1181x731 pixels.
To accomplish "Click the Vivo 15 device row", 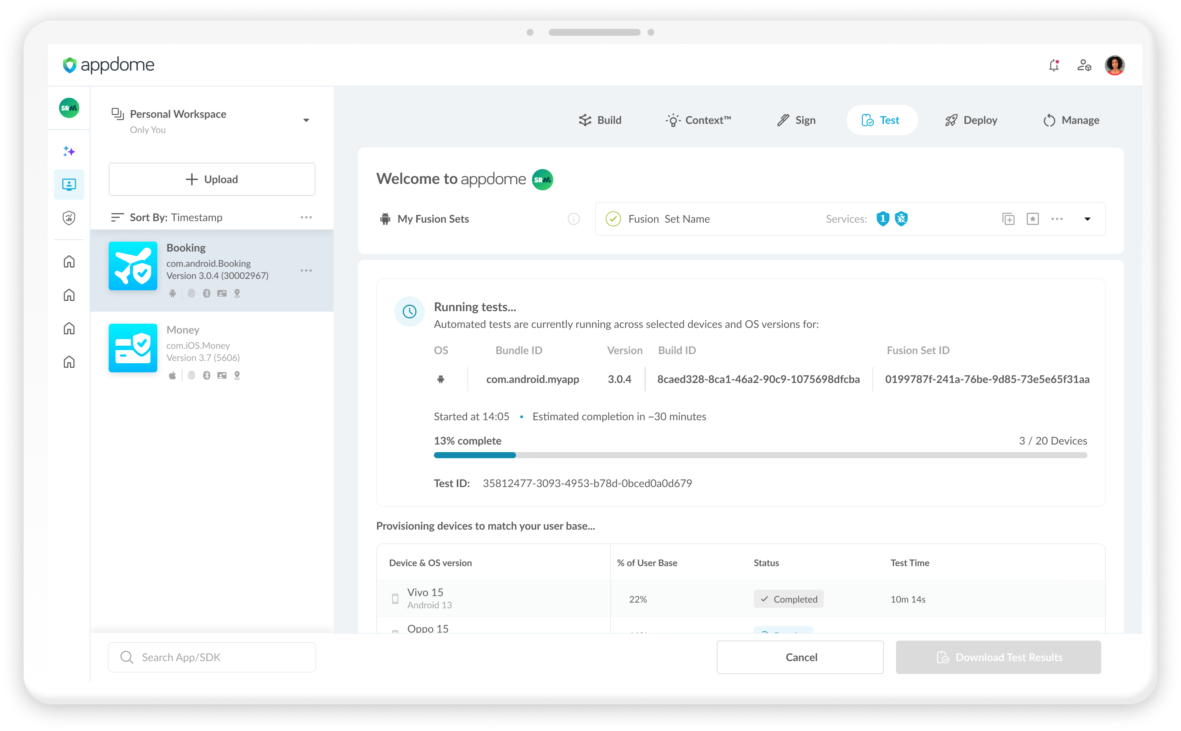I will point(741,599).
